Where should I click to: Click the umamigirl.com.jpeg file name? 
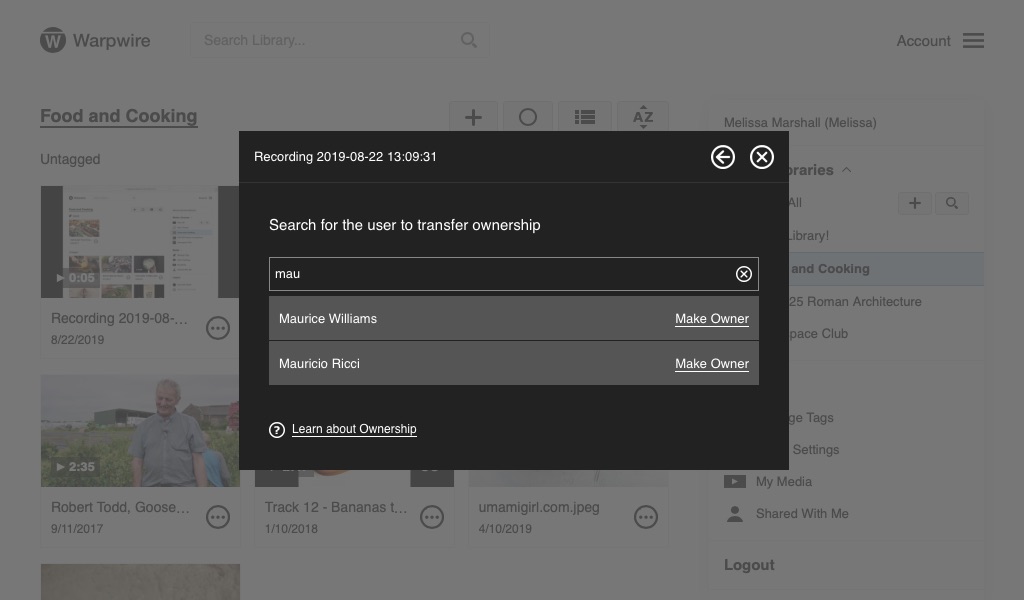(x=539, y=507)
